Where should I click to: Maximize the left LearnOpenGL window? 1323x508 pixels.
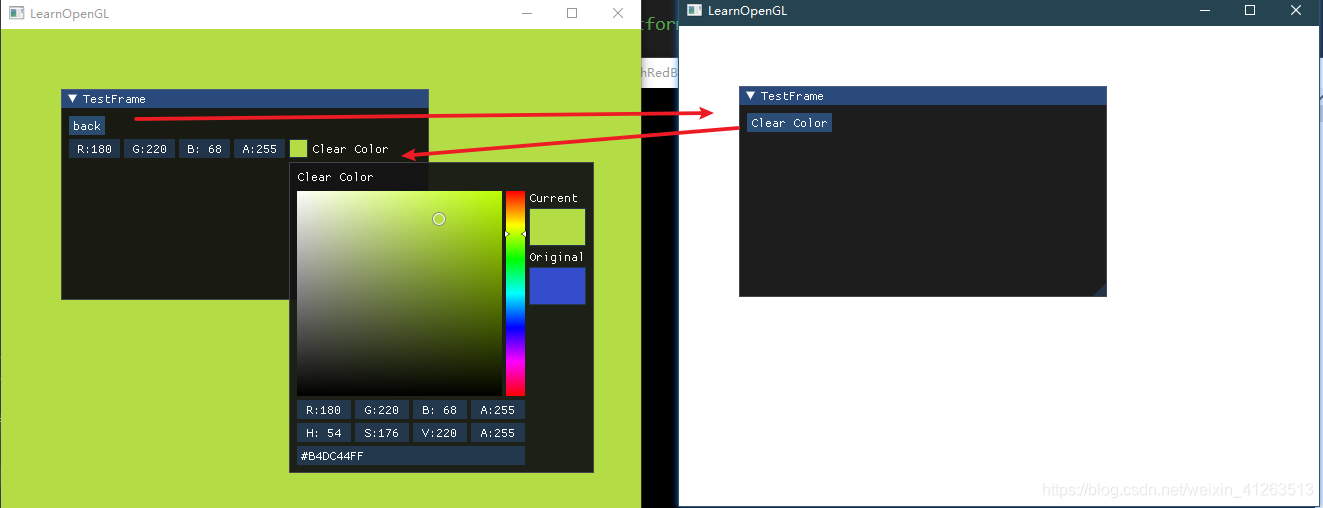click(x=572, y=13)
